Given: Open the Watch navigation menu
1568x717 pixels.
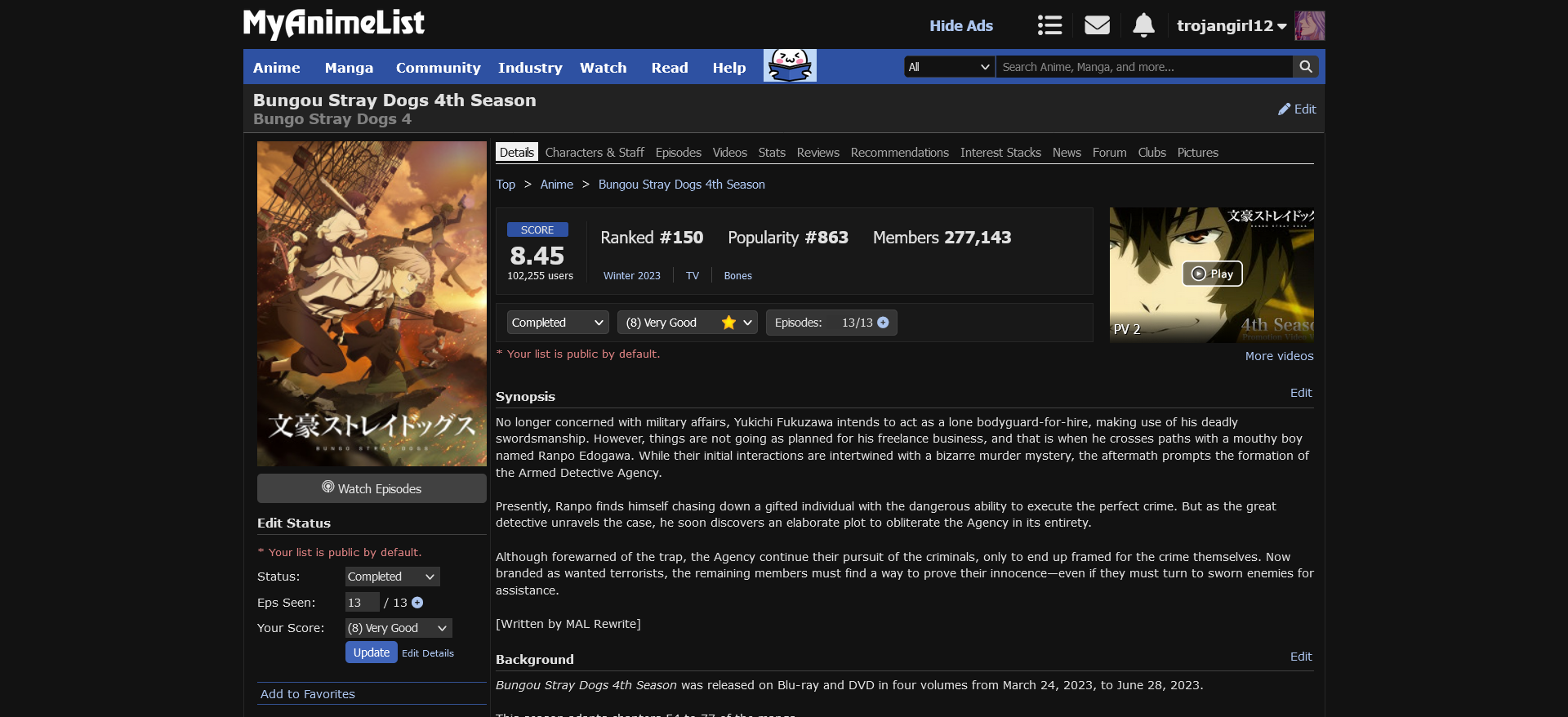Looking at the screenshot, I should pos(603,68).
